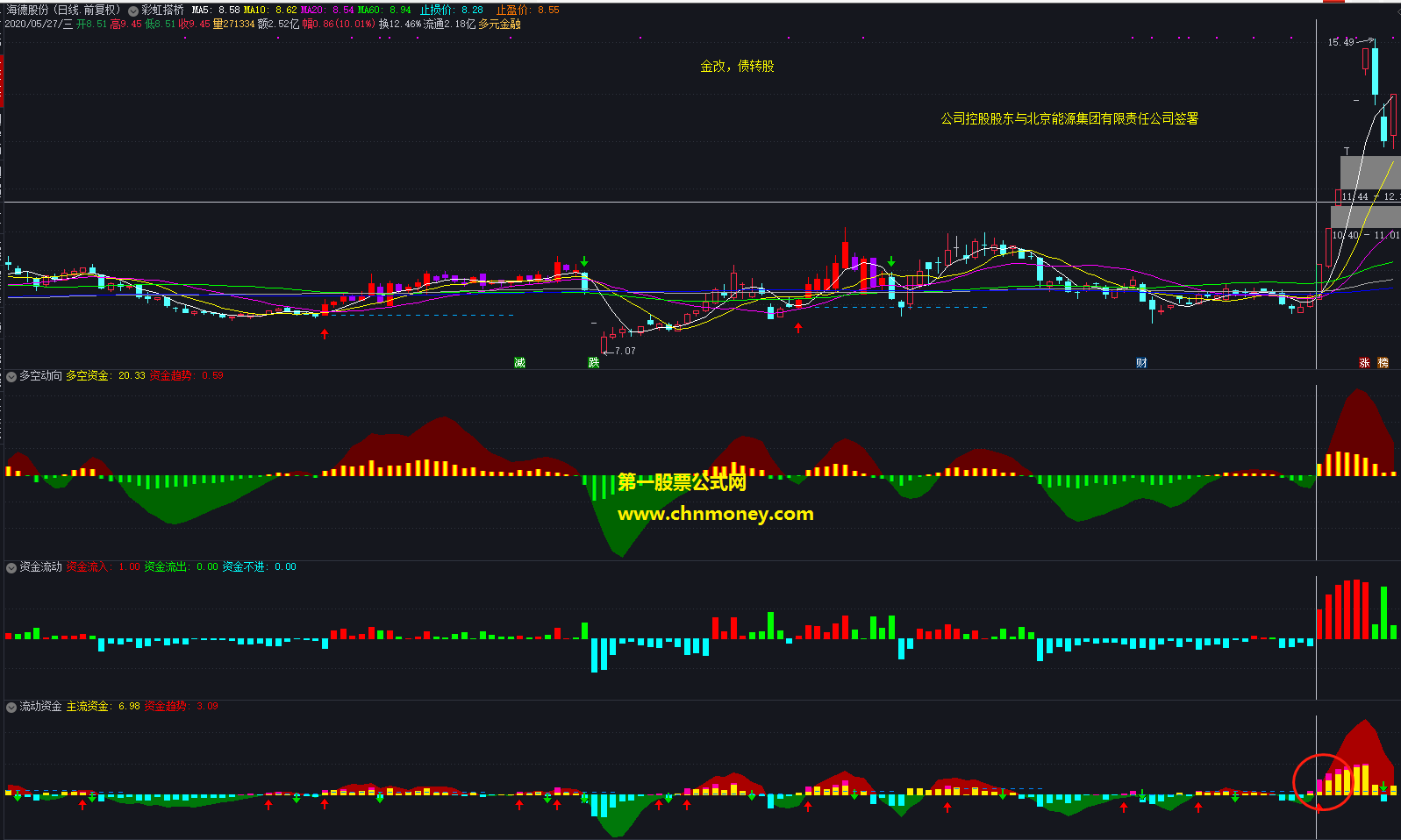Click the change 幅0.86(10.01%)
This screenshot has height=840, width=1401.
point(339,24)
